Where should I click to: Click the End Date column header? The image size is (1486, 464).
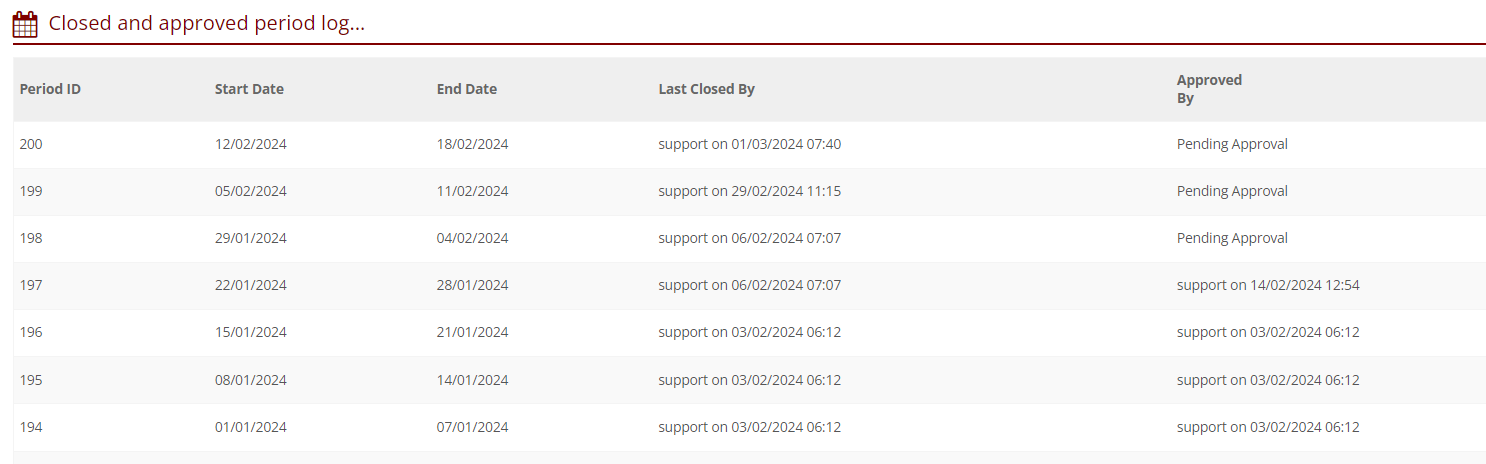pos(466,89)
